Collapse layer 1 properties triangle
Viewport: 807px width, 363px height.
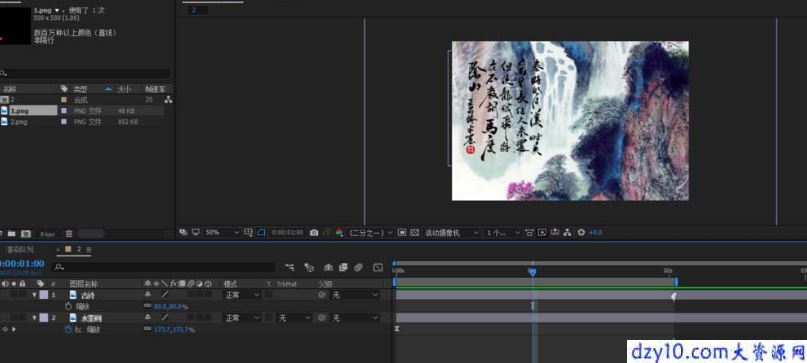click(x=35, y=295)
